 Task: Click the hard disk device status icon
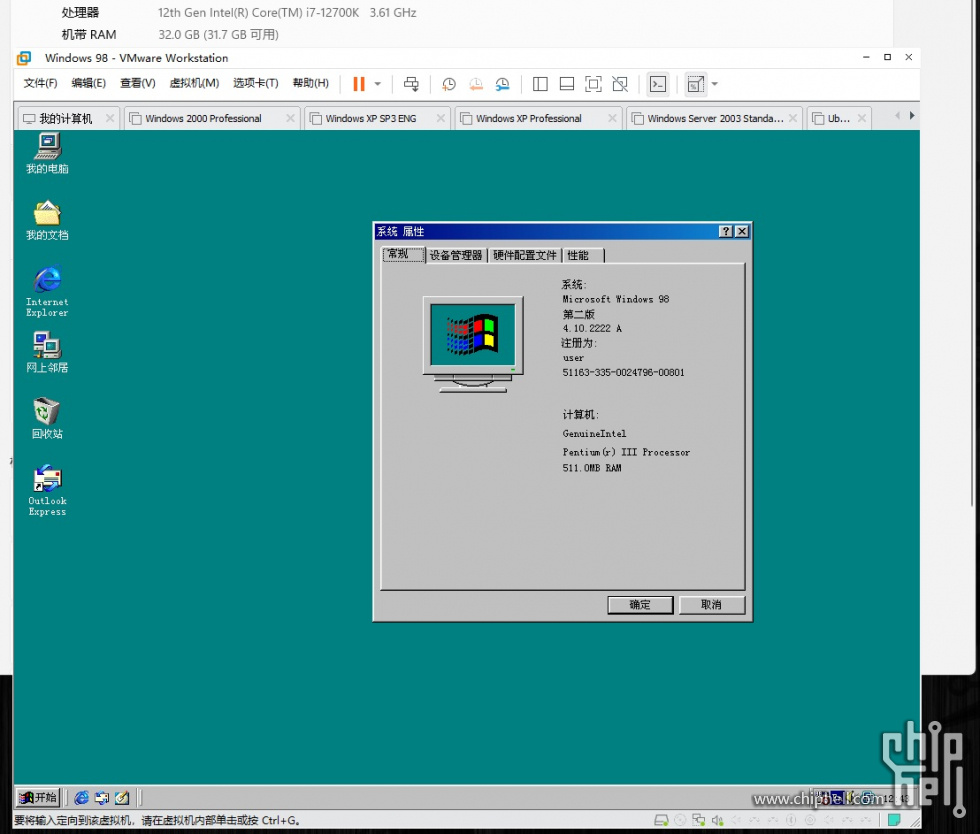[x=661, y=820]
